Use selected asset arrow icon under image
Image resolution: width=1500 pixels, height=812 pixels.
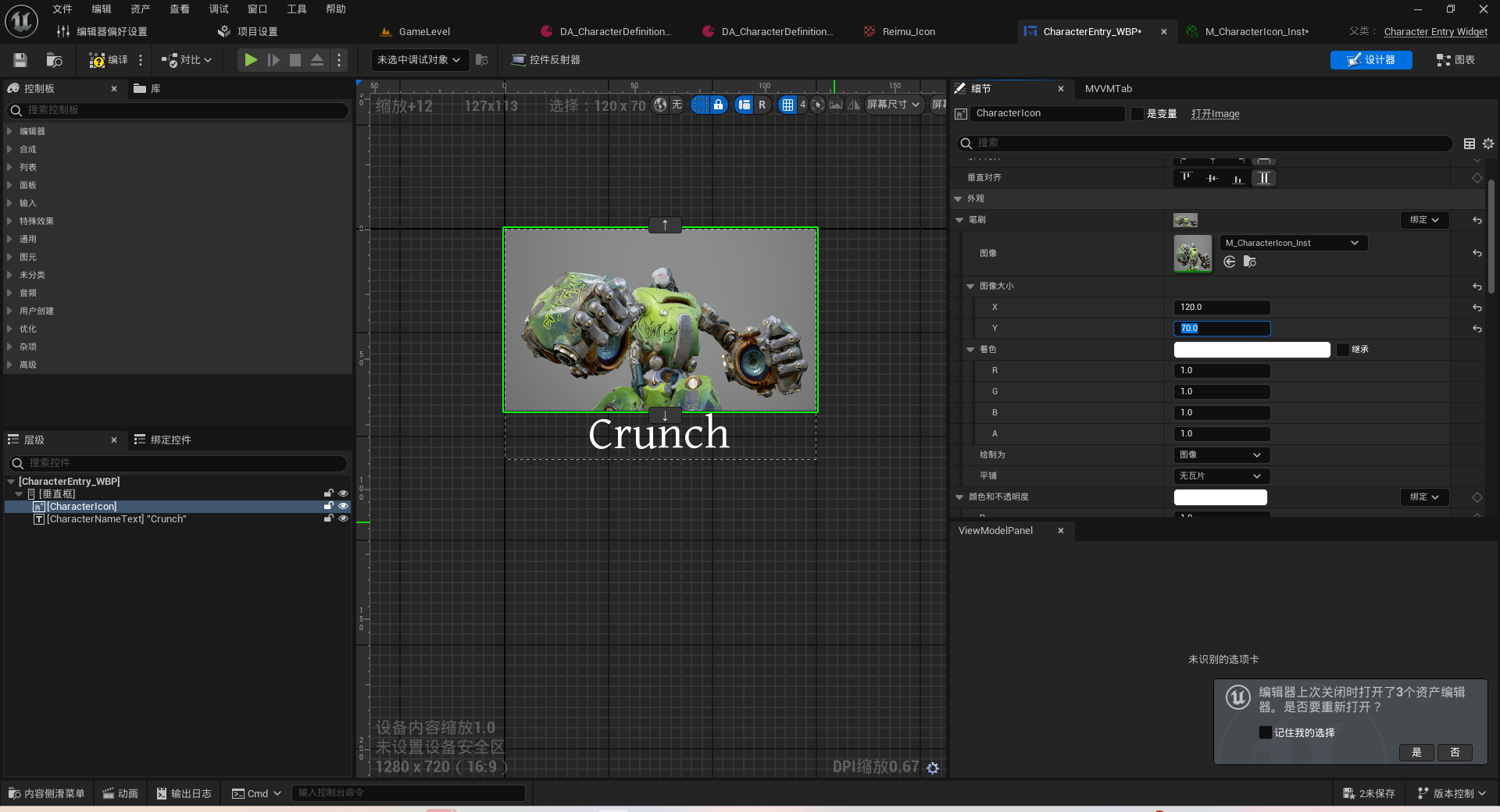click(1230, 262)
